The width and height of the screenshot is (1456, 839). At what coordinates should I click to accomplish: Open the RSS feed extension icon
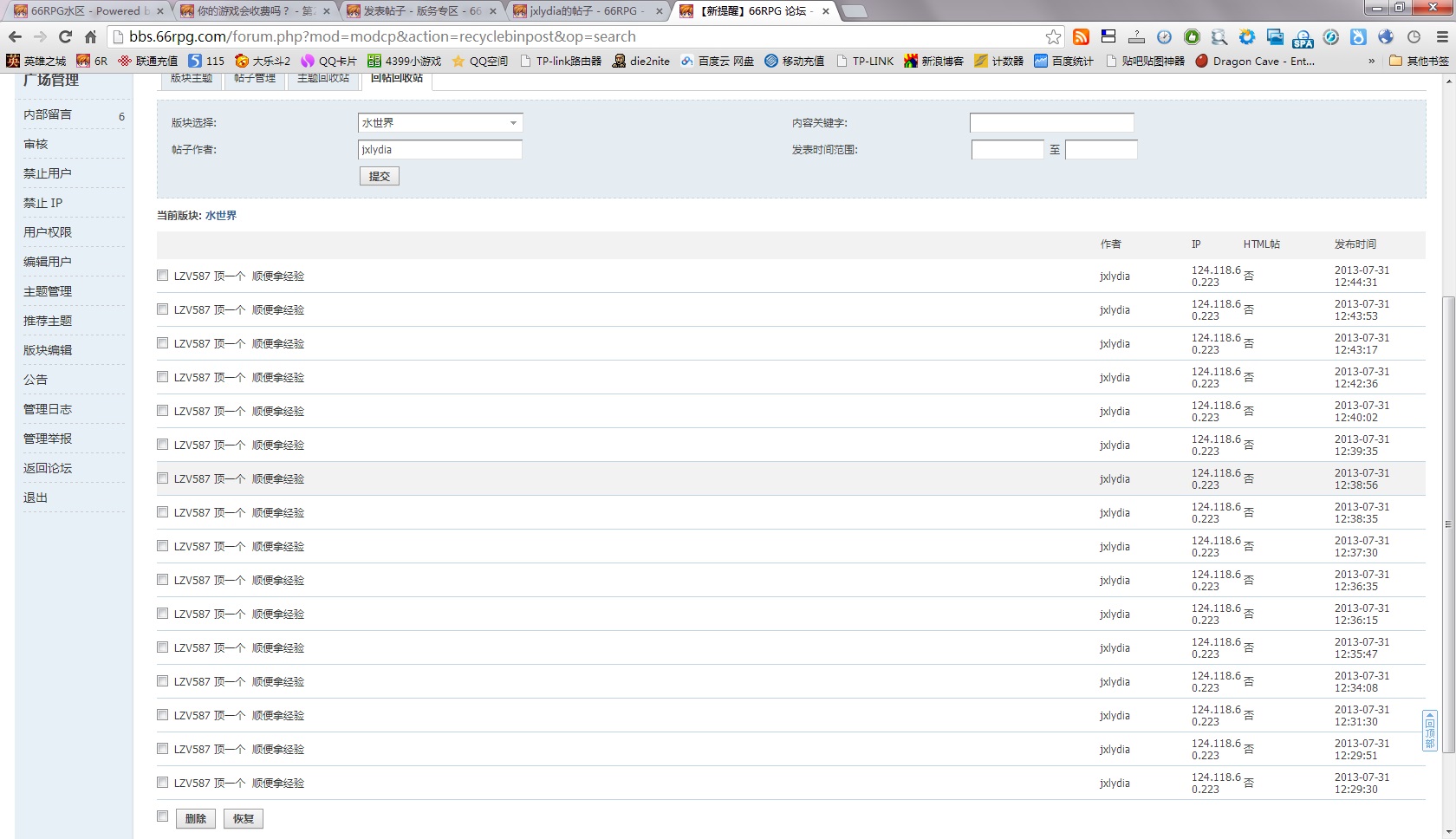1081,36
